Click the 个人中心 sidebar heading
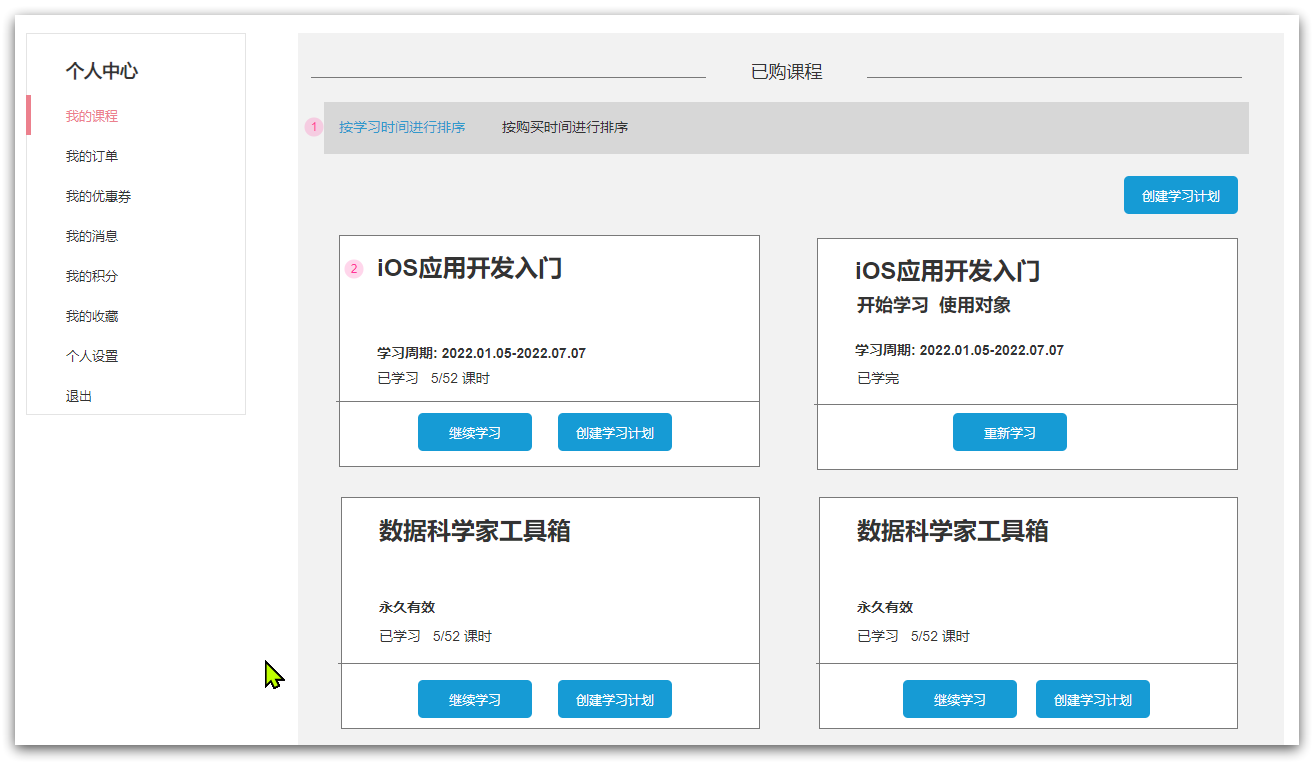This screenshot has height=764, width=1314. click(x=102, y=71)
